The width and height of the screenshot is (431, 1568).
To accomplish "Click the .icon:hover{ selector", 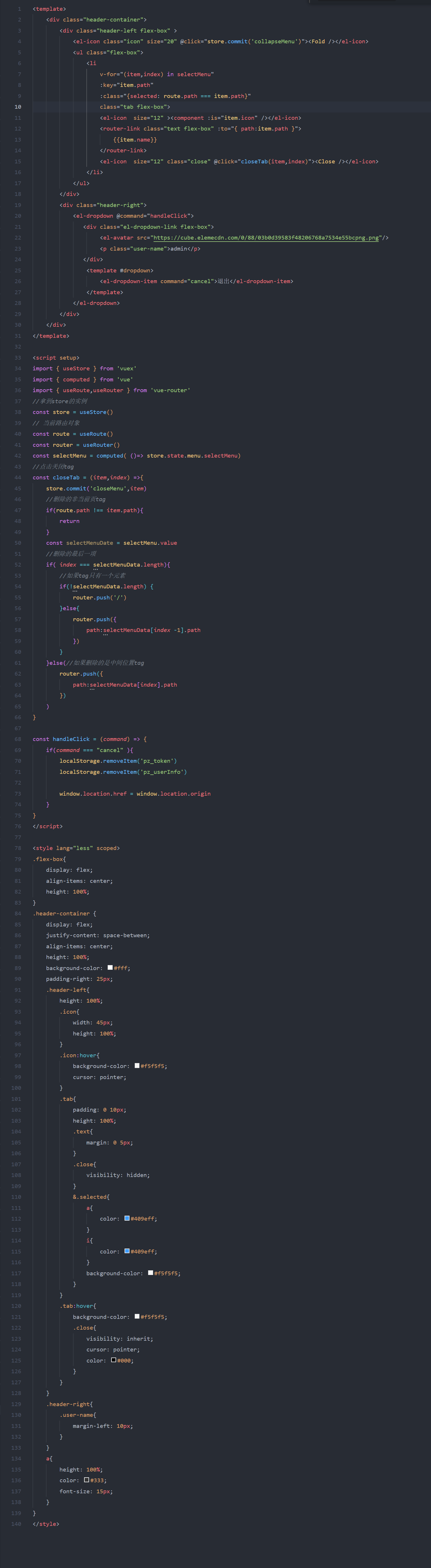I will tap(80, 1055).
